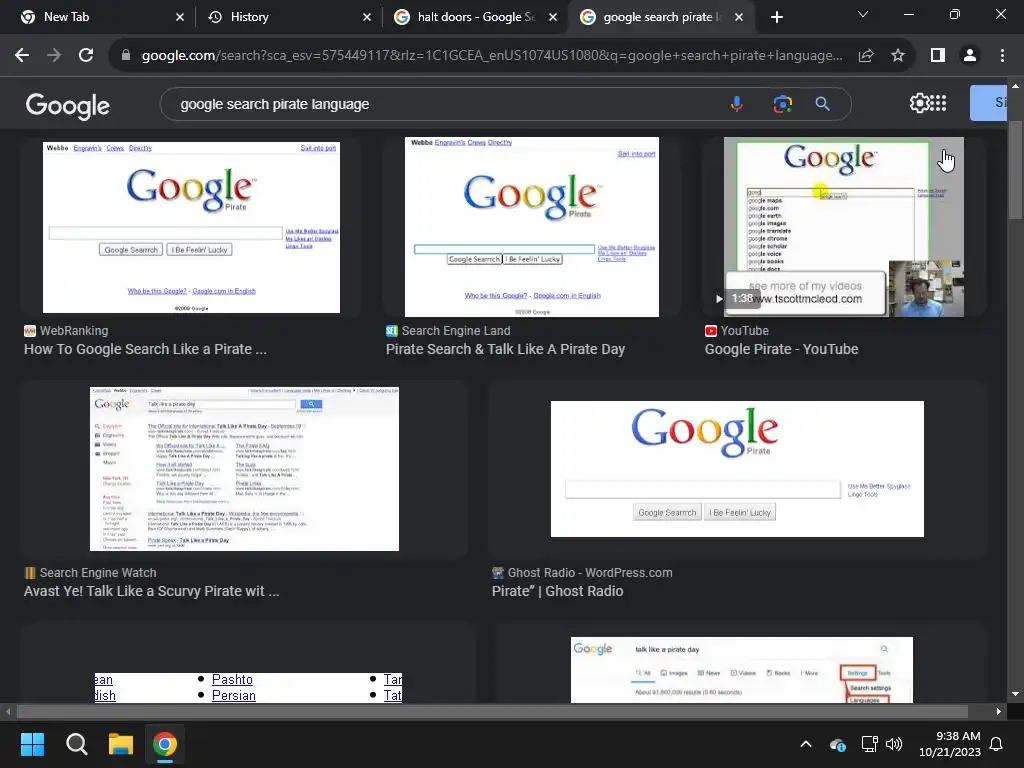Click the forward navigation arrow
1024x768 pixels.
[54, 56]
